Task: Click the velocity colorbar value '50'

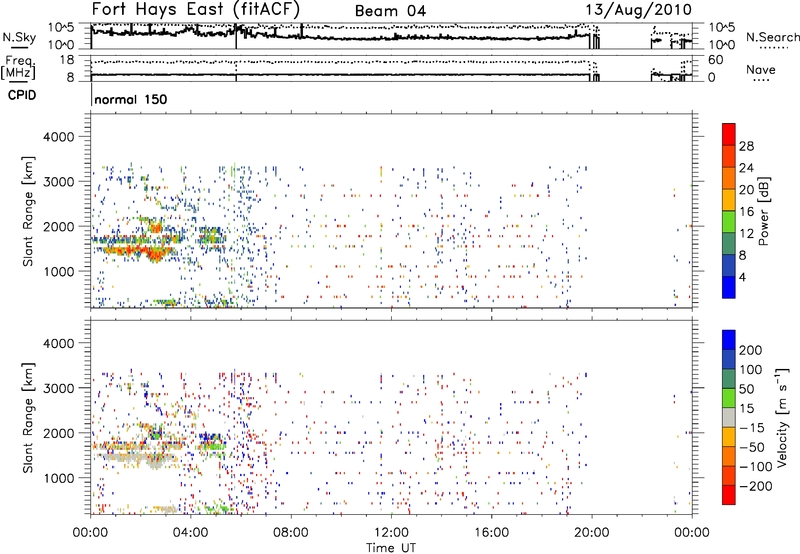Action: [746, 389]
